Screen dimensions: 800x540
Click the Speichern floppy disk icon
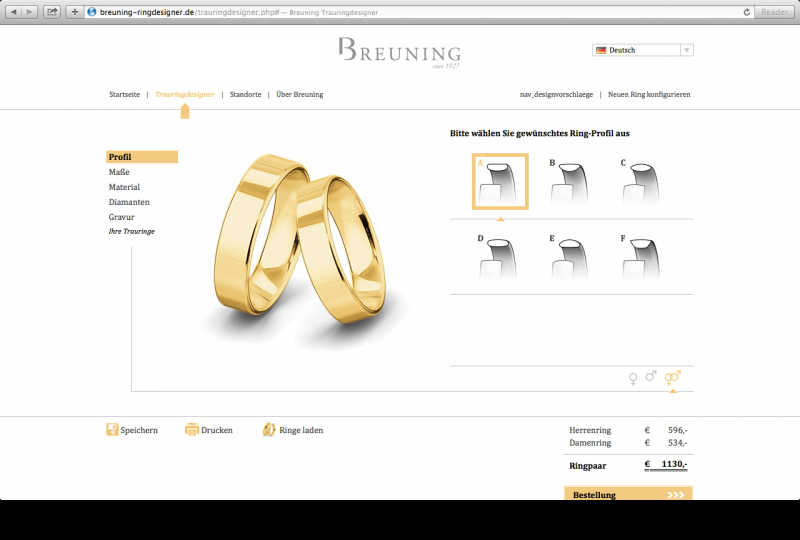[x=112, y=430]
